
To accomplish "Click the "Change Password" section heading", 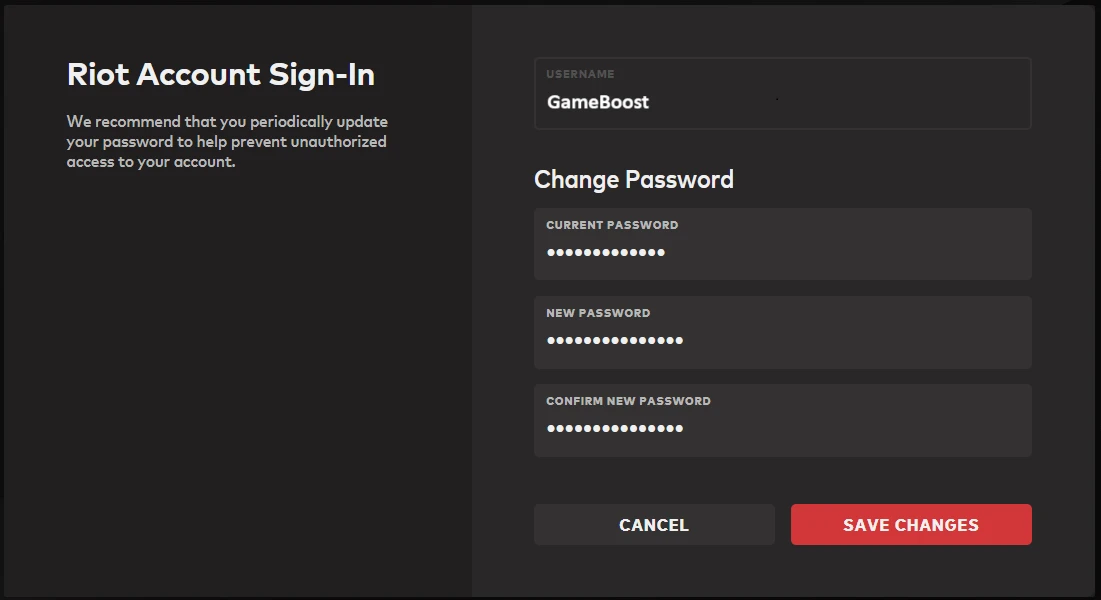I will 634,180.
